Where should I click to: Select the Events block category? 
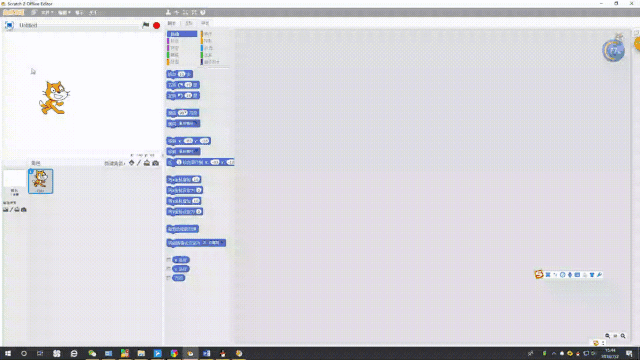click(208, 34)
